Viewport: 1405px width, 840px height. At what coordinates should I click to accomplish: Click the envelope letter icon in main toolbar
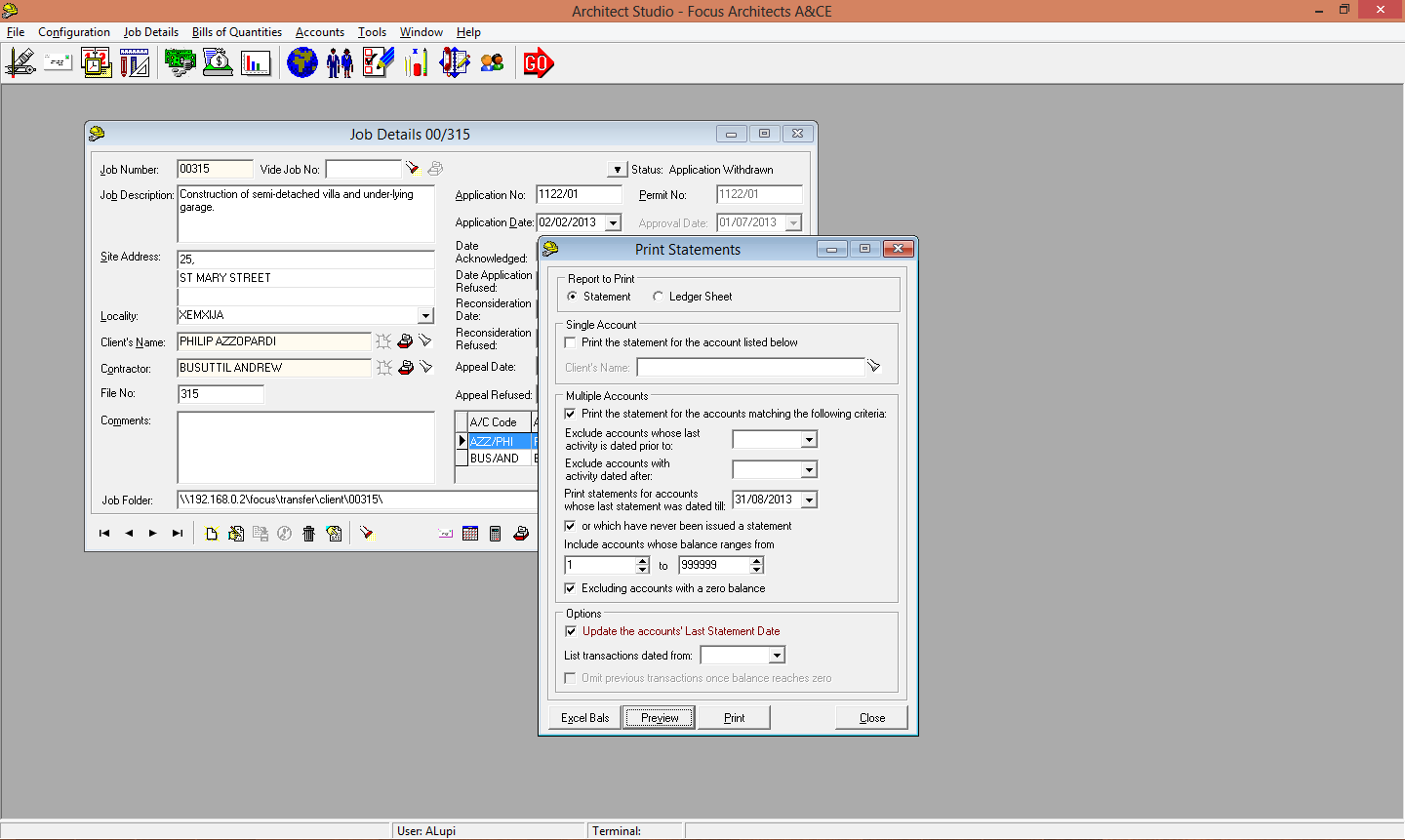click(59, 63)
